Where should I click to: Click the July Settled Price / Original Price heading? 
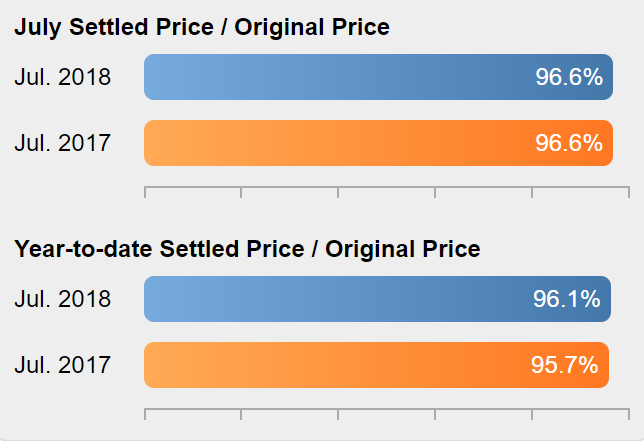pyautogui.click(x=202, y=28)
